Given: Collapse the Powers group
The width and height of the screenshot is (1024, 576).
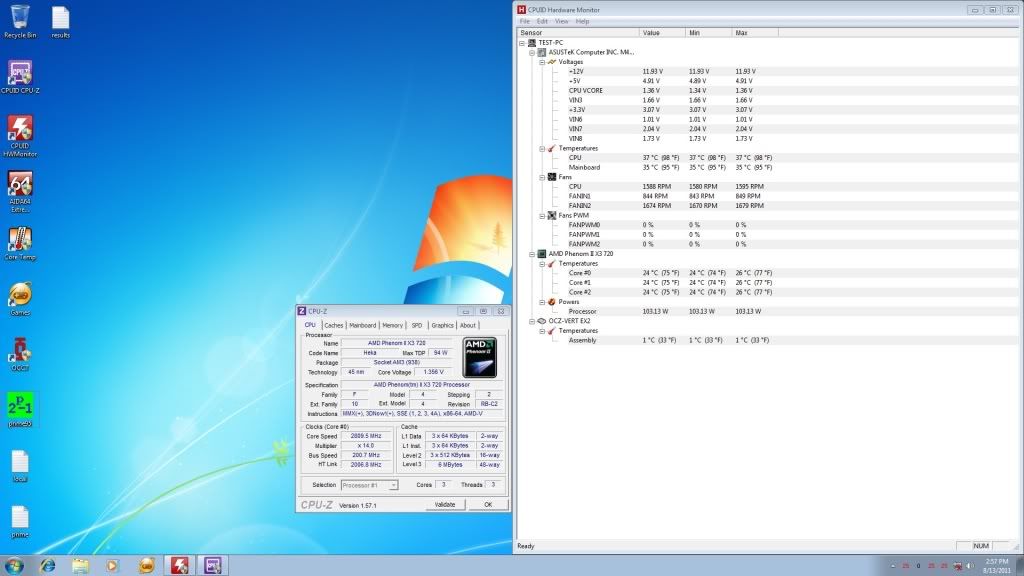Looking at the screenshot, I should [541, 302].
